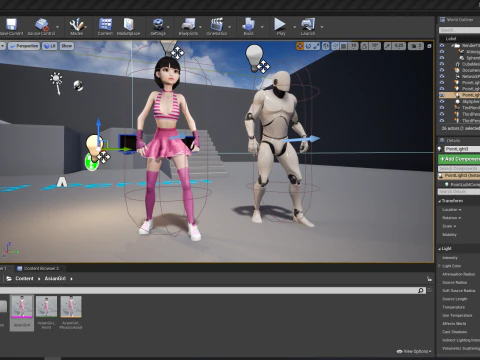
Task: Select the rotate gizmo mode in viewport
Action: coord(308,46)
